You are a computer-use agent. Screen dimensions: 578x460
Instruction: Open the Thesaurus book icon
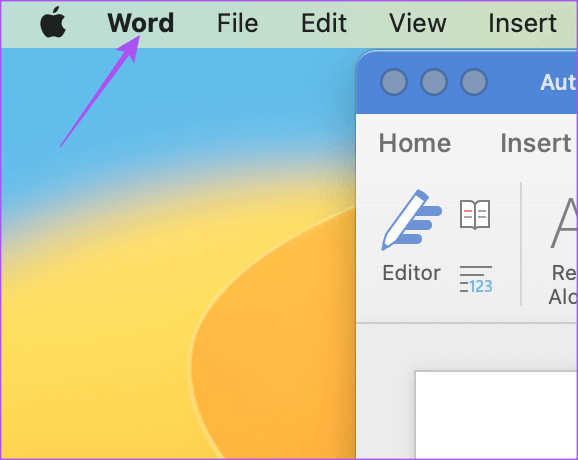pos(475,215)
